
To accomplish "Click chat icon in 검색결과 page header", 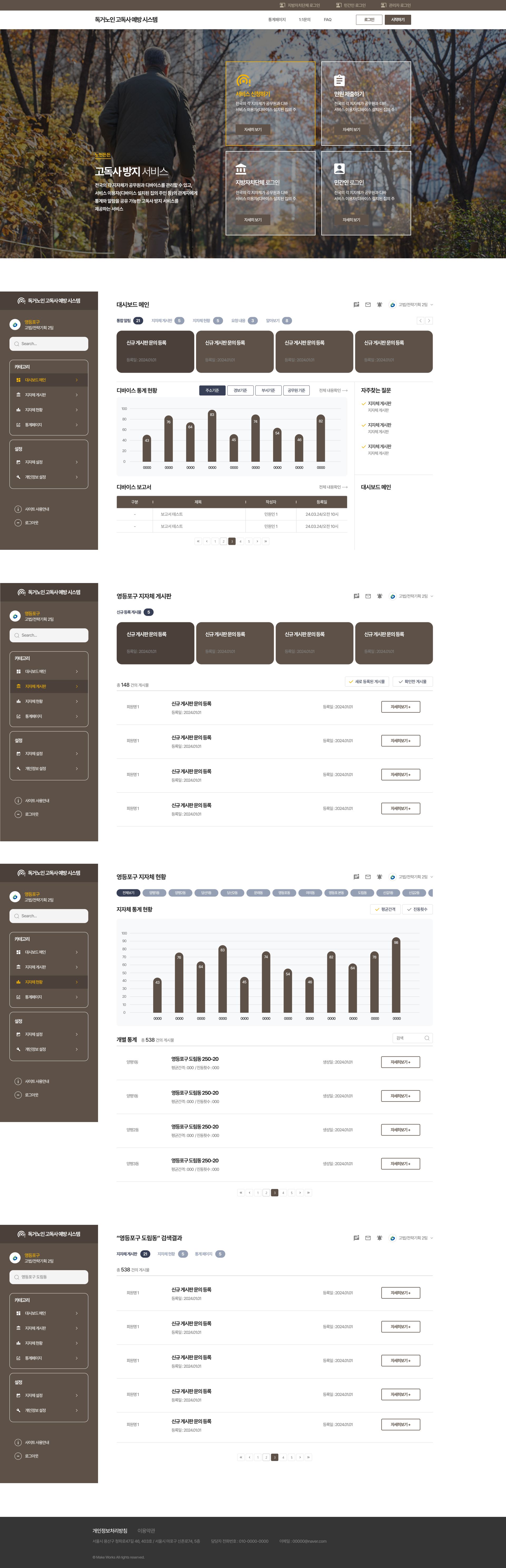I will (356, 1238).
